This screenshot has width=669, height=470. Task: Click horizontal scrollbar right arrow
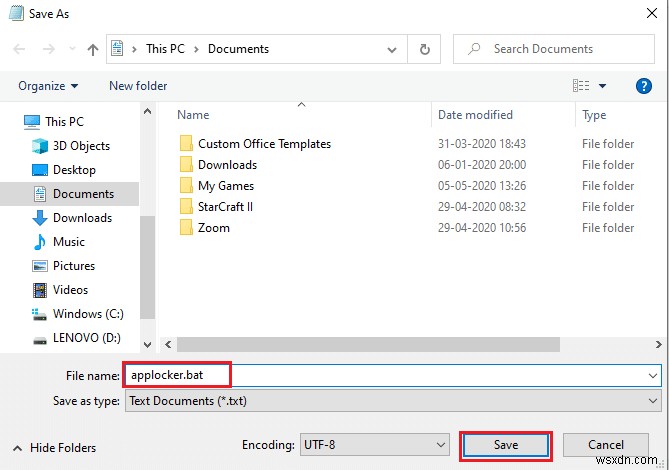(658, 345)
